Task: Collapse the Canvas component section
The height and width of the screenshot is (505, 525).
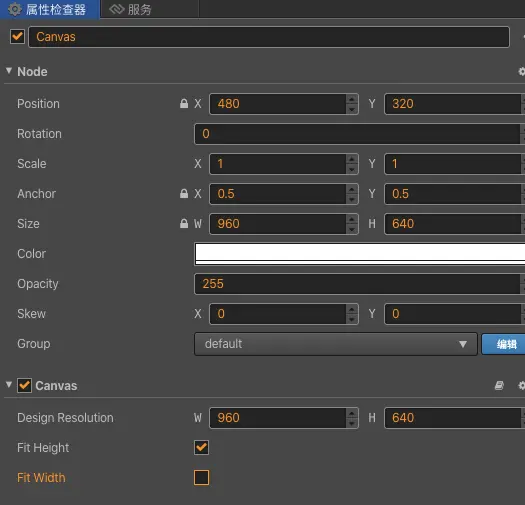Action: (9, 384)
